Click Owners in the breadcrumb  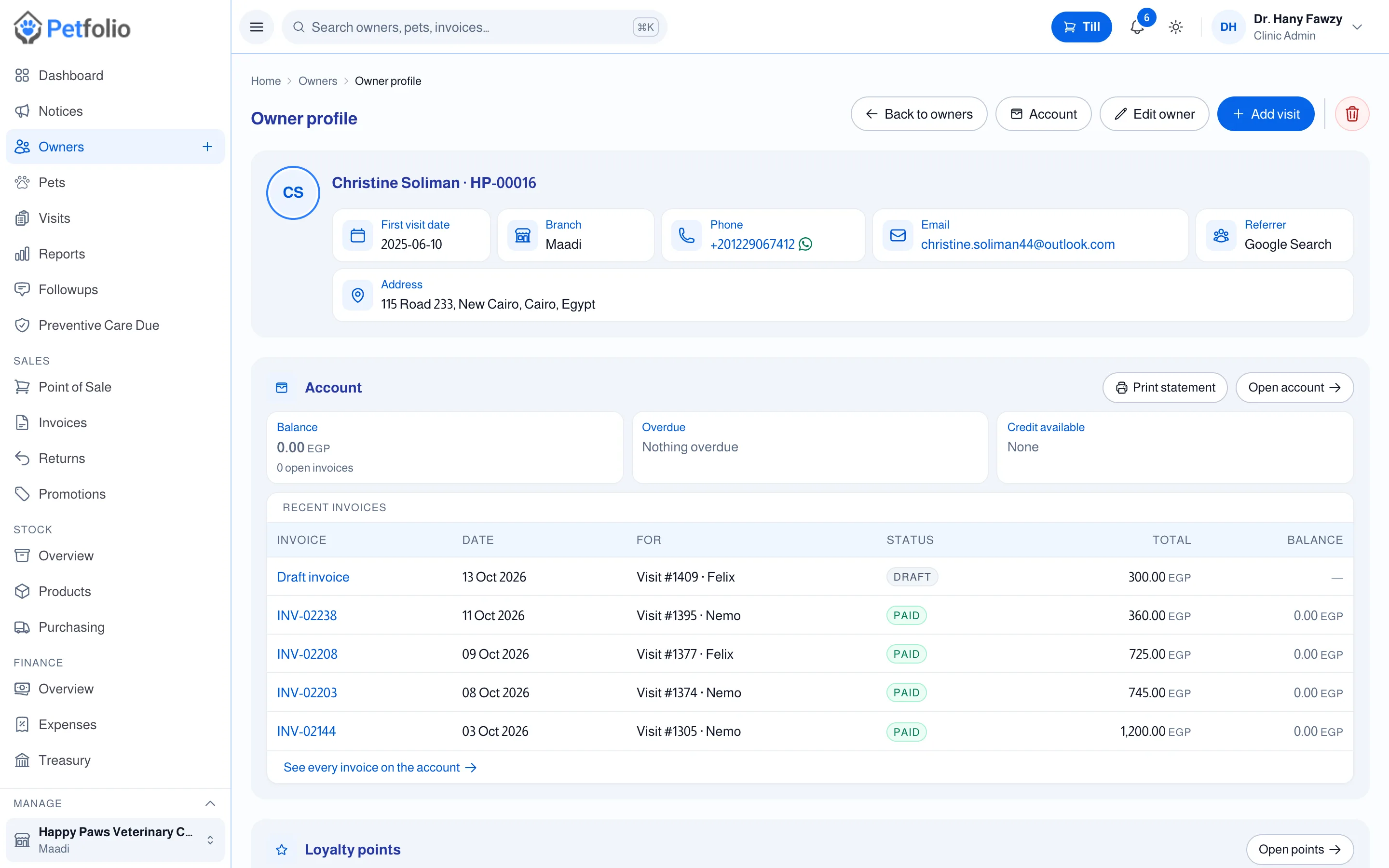click(317, 81)
